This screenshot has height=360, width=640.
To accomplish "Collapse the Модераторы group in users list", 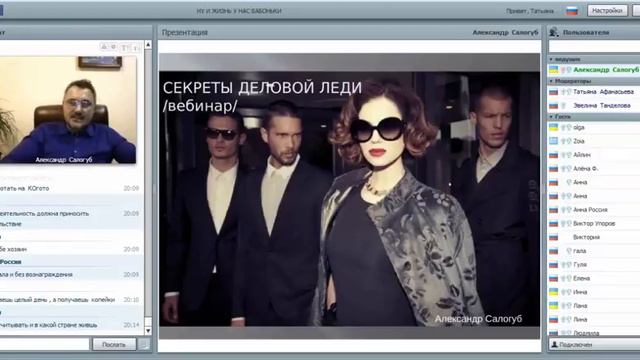I will coord(551,81).
